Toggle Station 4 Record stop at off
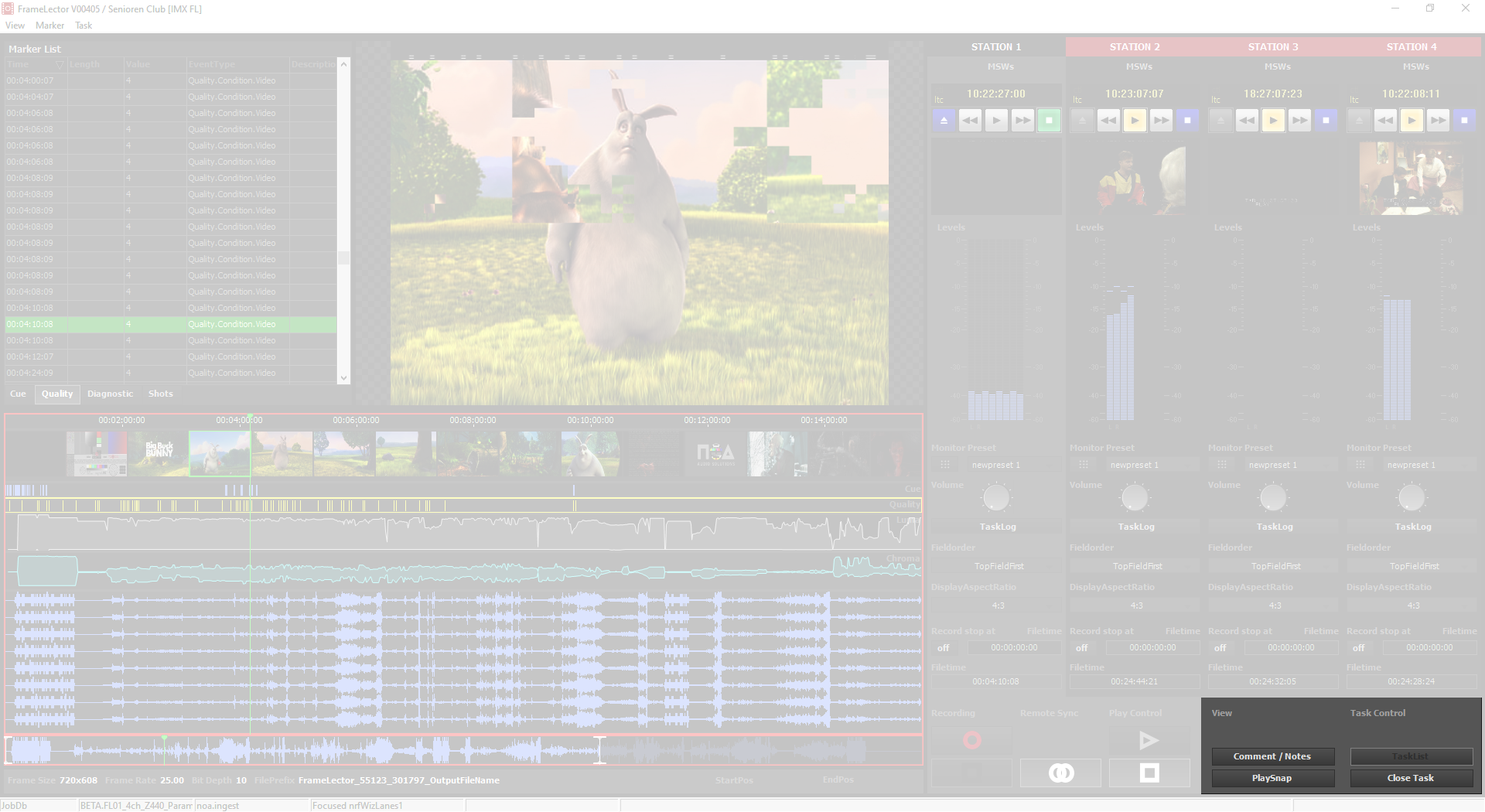 tap(1359, 648)
